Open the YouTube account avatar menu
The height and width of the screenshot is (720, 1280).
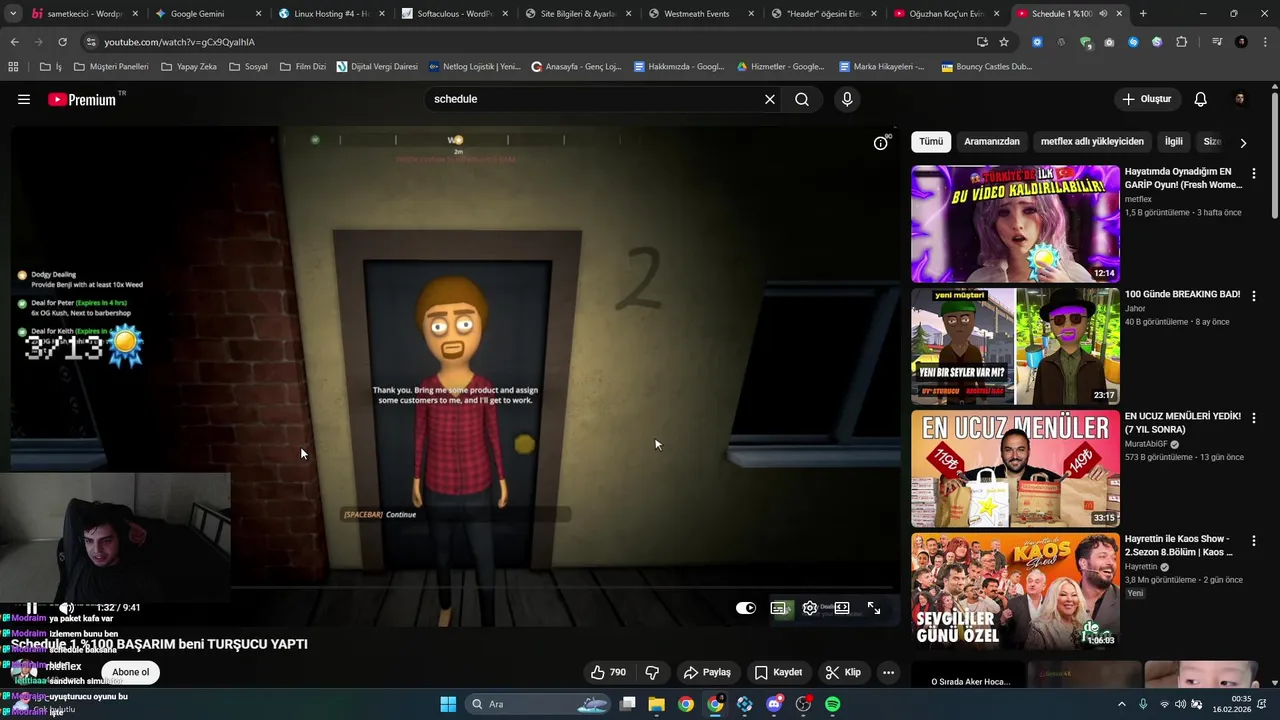1240,99
